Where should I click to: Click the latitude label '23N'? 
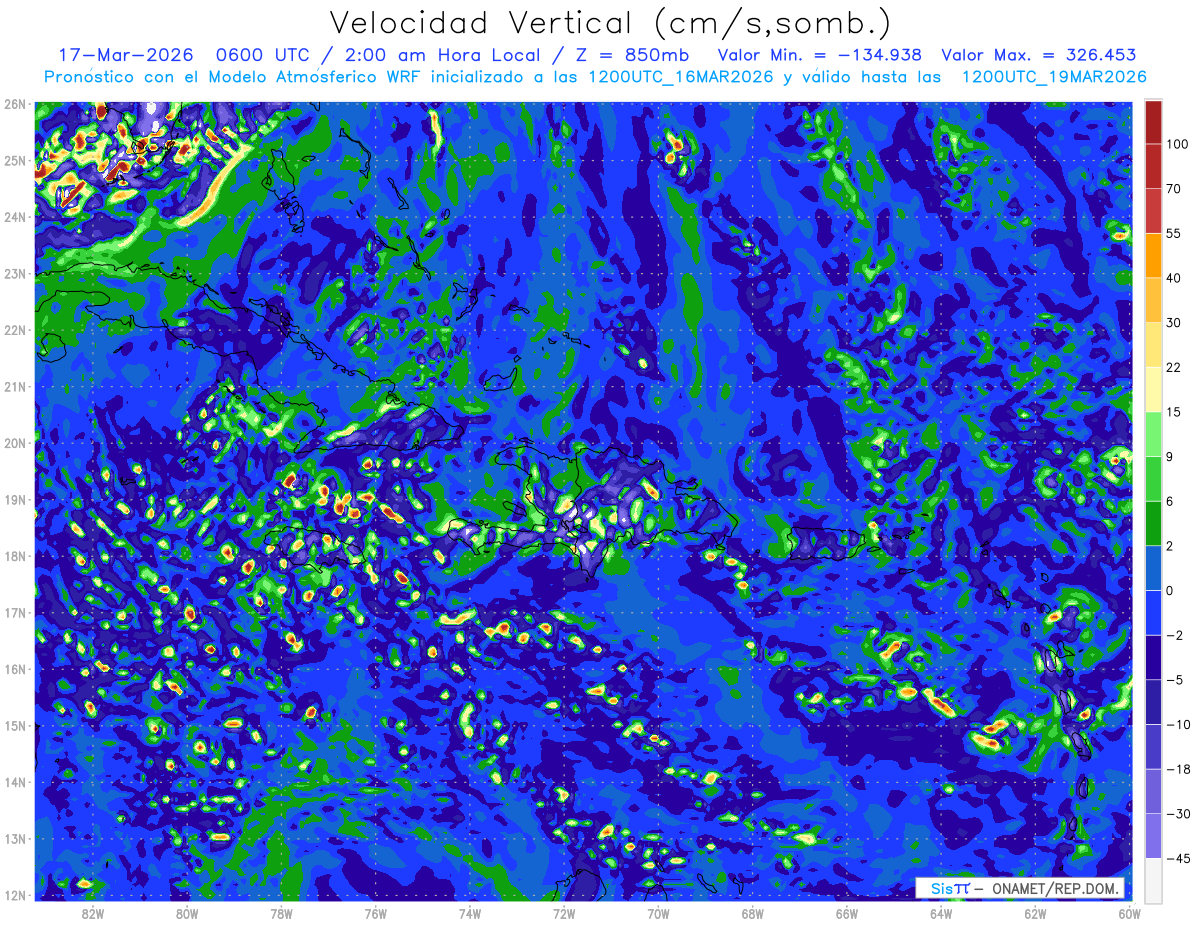tap(15, 273)
